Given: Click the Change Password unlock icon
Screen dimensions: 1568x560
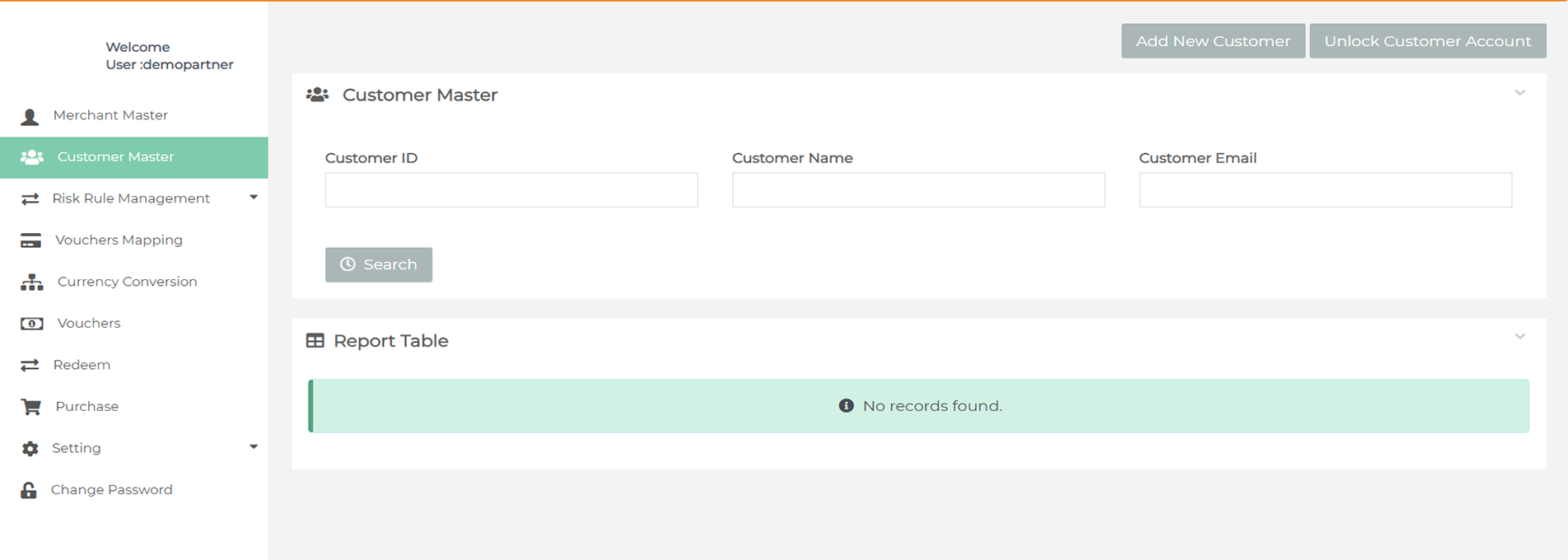Looking at the screenshot, I should pos(29,490).
